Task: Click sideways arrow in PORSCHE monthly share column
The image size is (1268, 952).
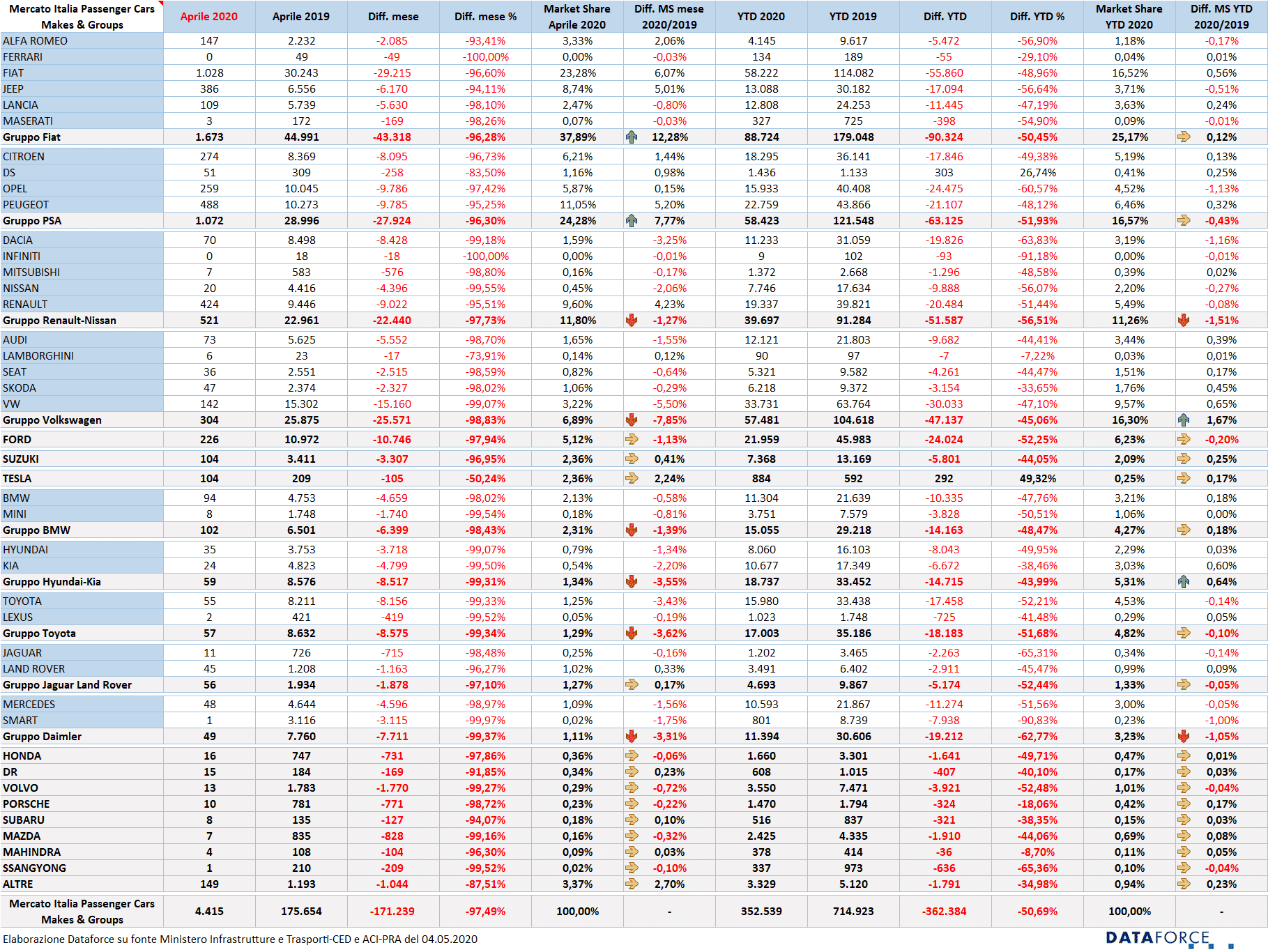Action: (x=632, y=804)
